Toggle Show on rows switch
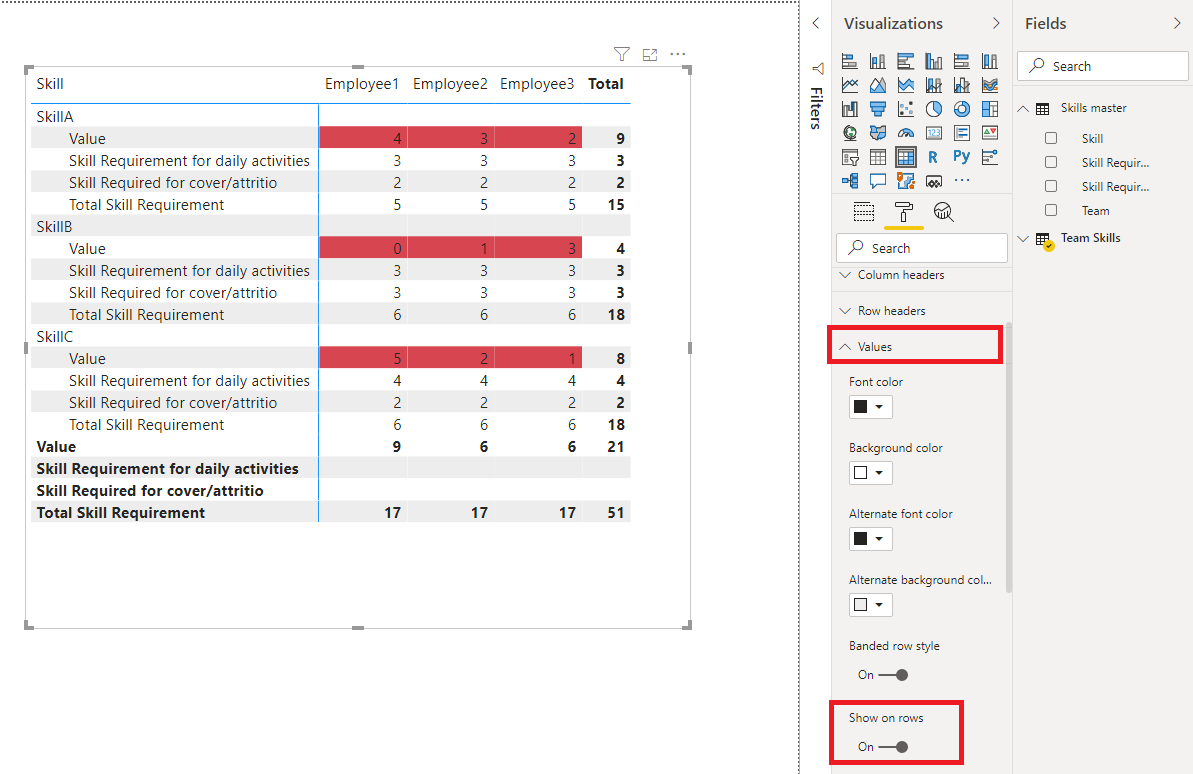This screenshot has height=774, width=1193. click(x=893, y=747)
